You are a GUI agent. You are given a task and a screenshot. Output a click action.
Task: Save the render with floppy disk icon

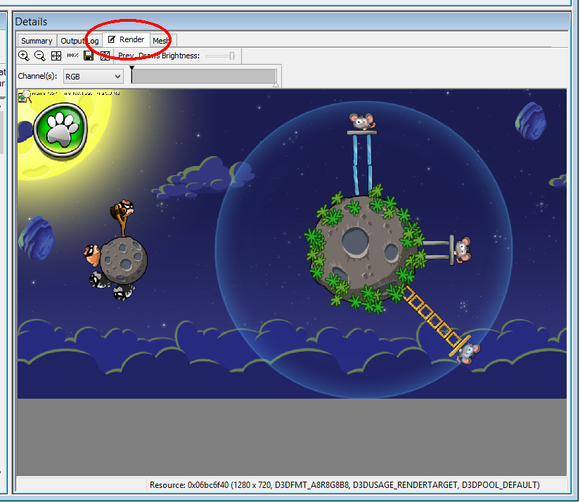[x=89, y=56]
